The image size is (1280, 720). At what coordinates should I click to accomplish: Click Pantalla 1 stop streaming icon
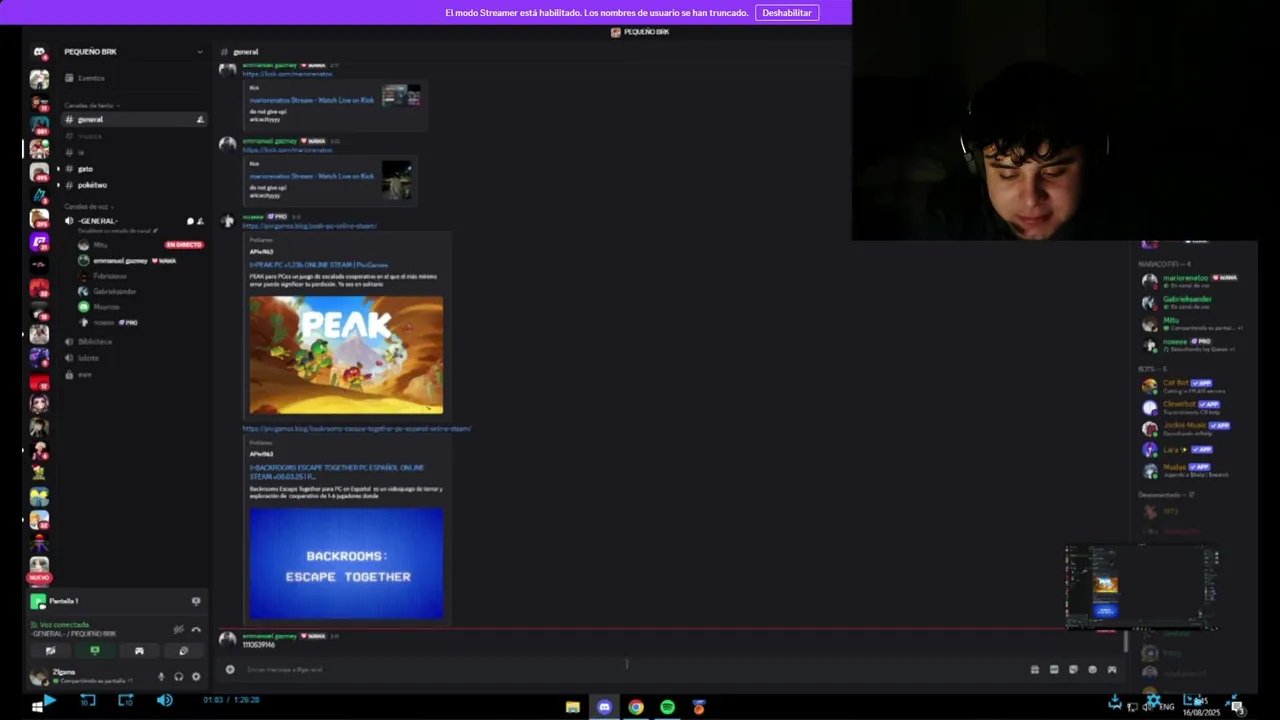196,601
